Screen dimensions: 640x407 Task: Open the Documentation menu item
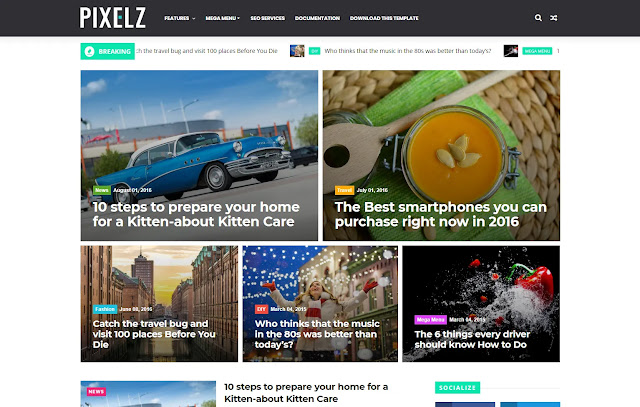click(x=317, y=18)
